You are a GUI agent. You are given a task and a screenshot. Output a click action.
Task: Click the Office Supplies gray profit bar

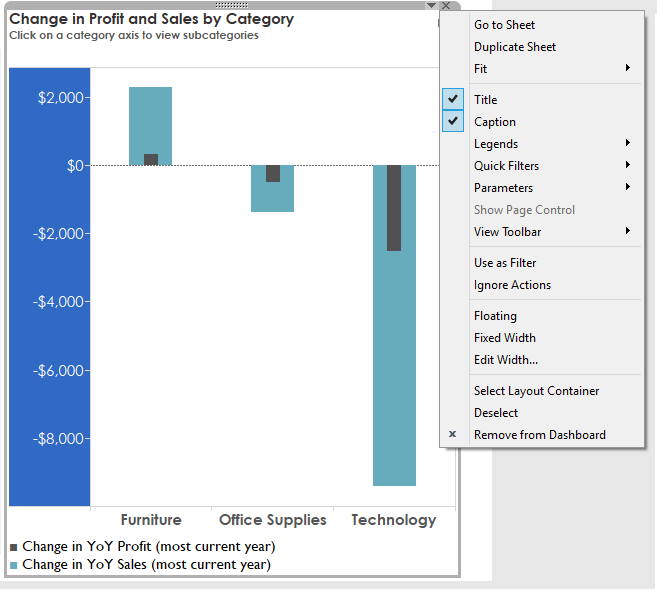tap(273, 174)
